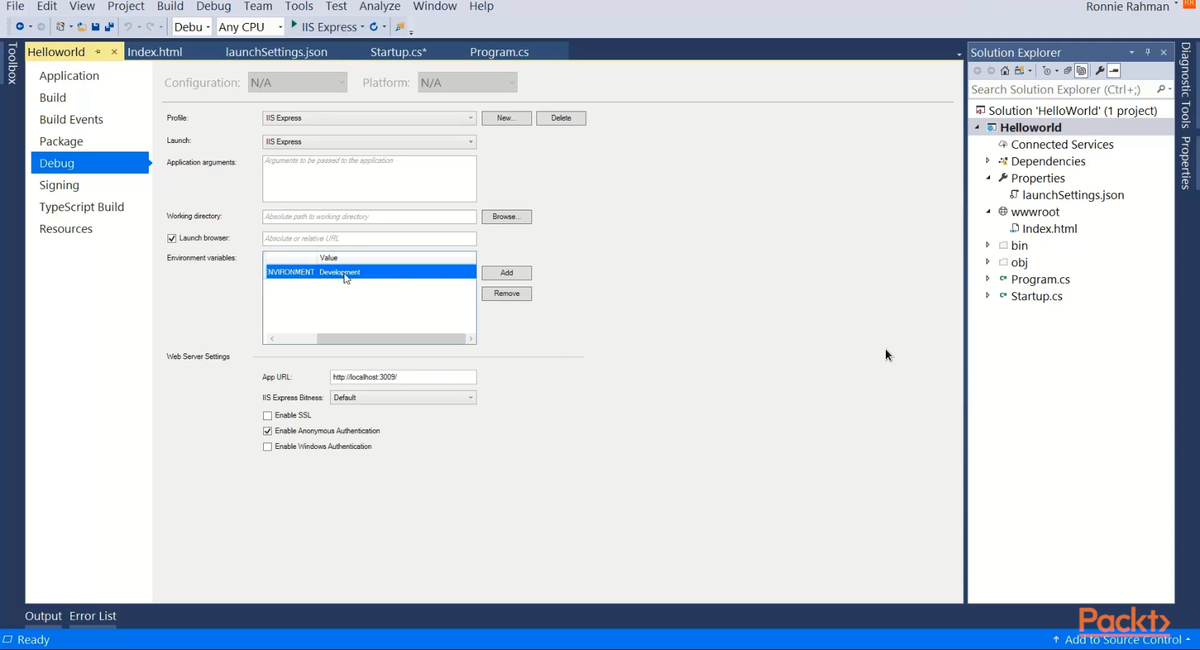Image resolution: width=1200 pixels, height=650 pixels.
Task: Open the Error List panel tab
Action: click(x=93, y=616)
